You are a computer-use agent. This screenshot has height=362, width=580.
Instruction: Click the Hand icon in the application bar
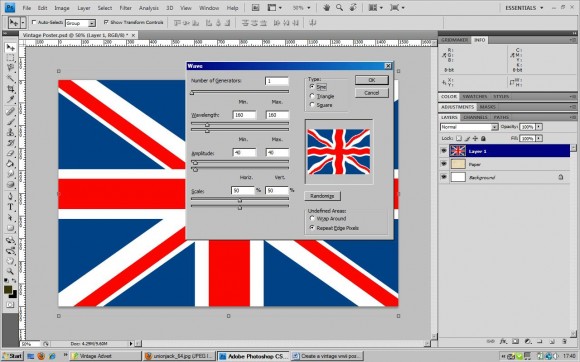(x=326, y=7)
